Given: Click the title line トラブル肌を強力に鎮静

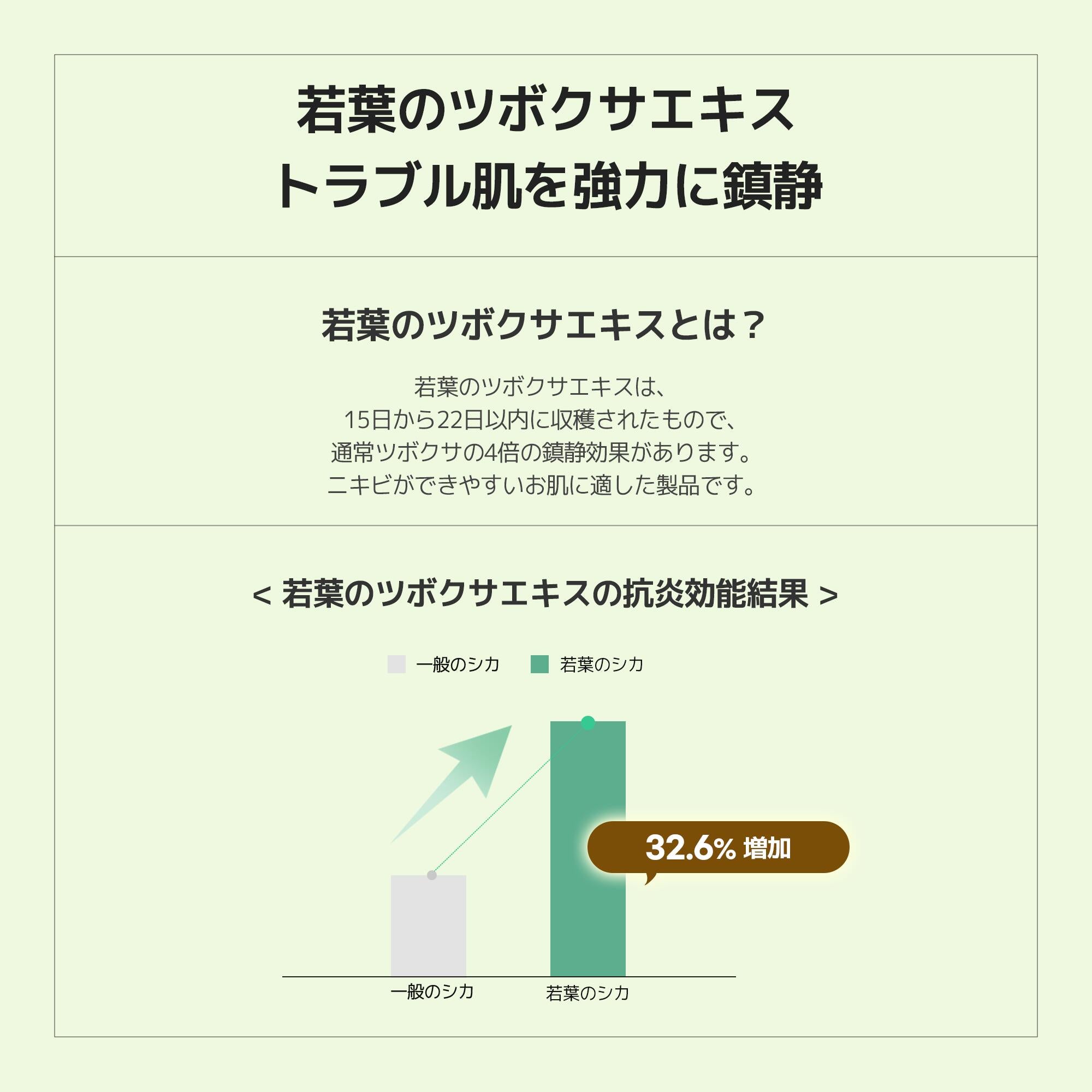Looking at the screenshot, I should [x=548, y=186].
